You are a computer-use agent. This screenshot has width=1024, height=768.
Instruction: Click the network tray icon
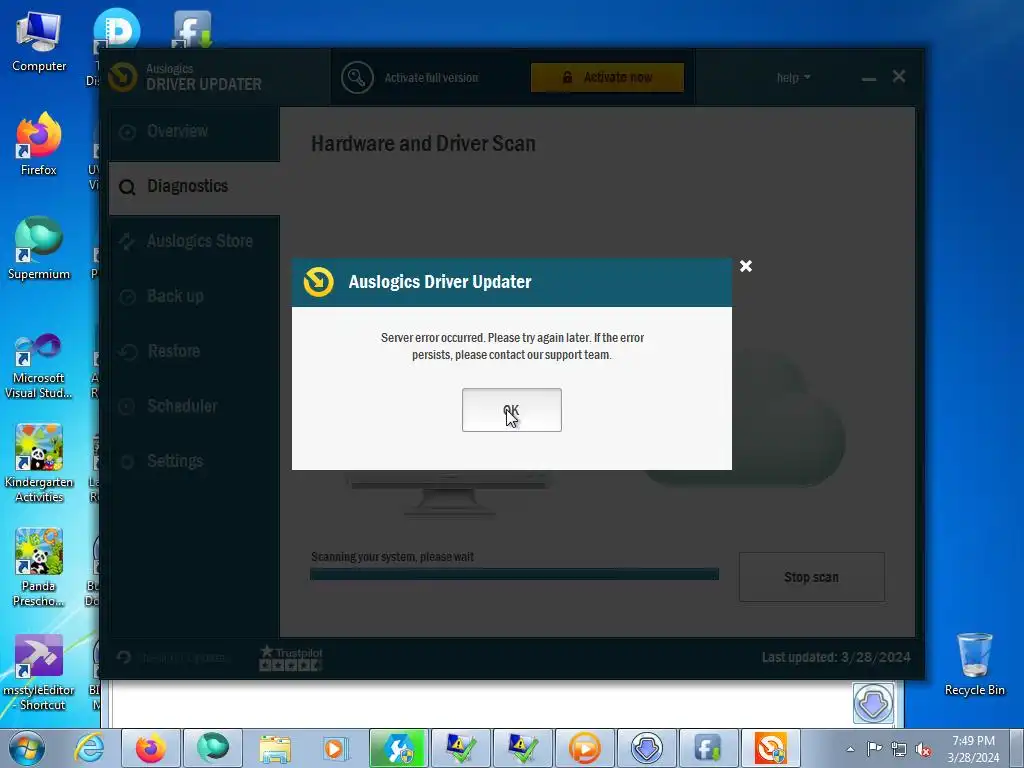click(899, 749)
